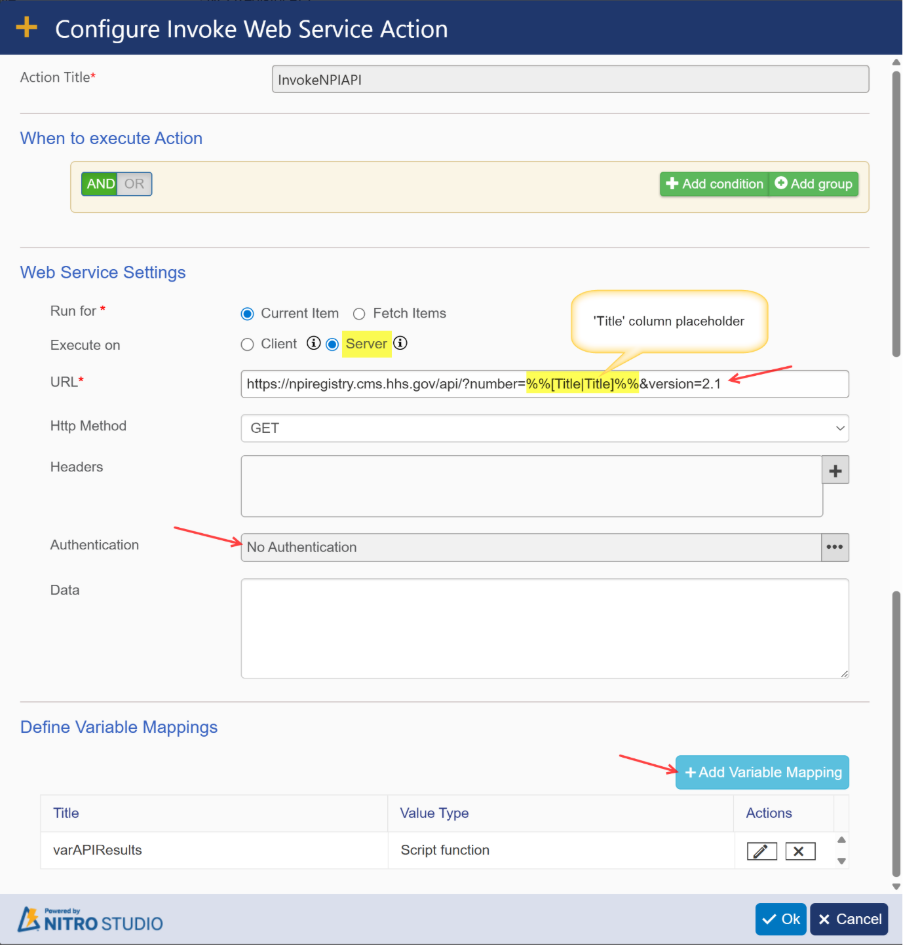This screenshot has height=945, width=903.
Task: Select the Fetch Items radio button
Action: pos(359,314)
